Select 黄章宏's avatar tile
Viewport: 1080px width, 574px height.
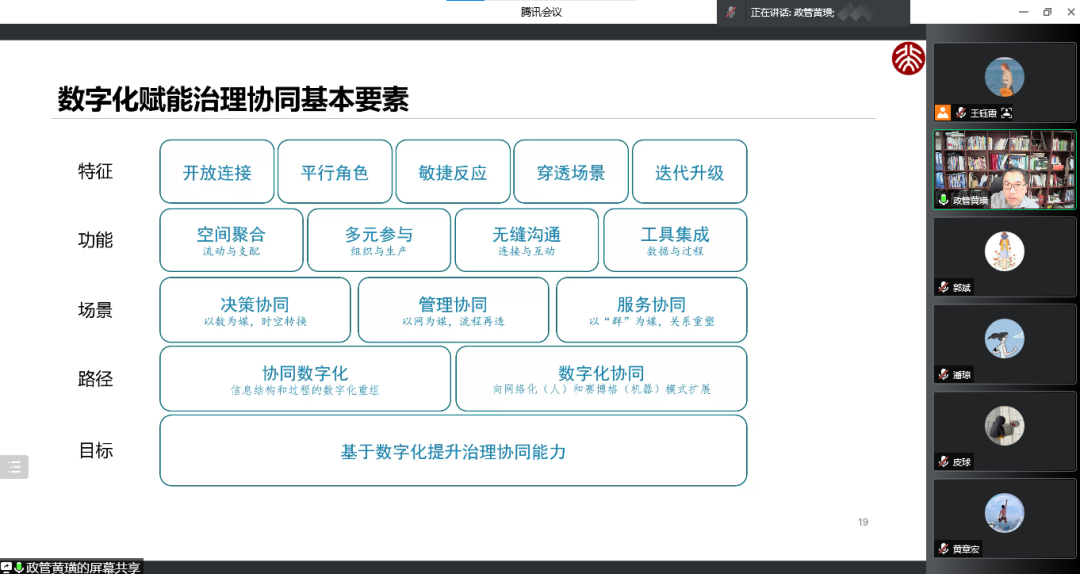[1004, 514]
